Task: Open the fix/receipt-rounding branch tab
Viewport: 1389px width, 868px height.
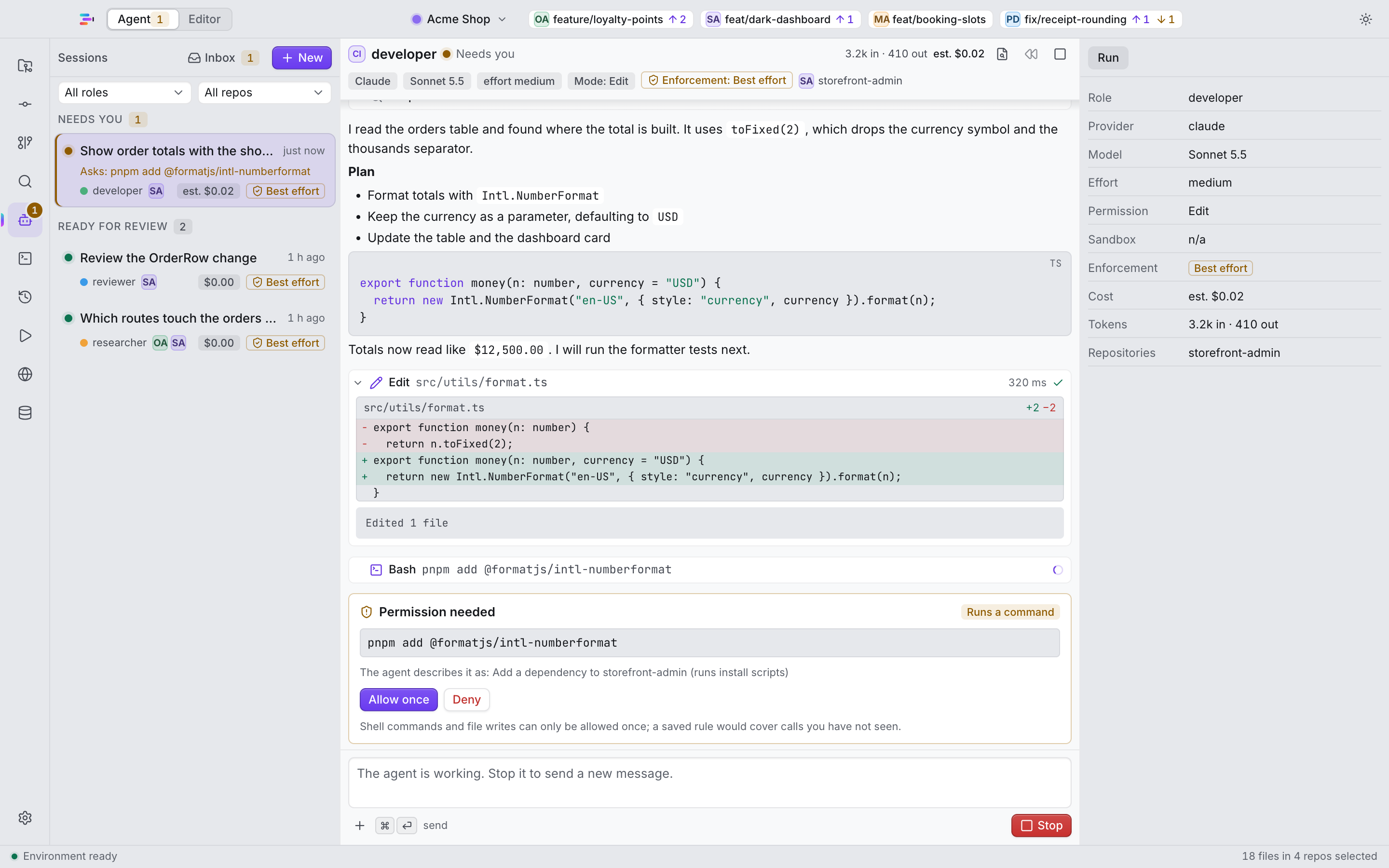Action: 1090,19
